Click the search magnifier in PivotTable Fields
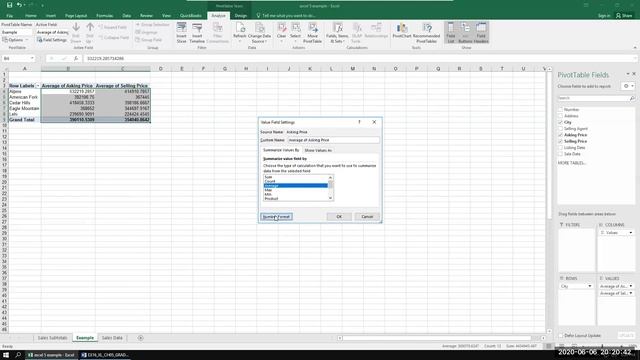The width and height of the screenshot is (640, 360). click(x=632, y=98)
